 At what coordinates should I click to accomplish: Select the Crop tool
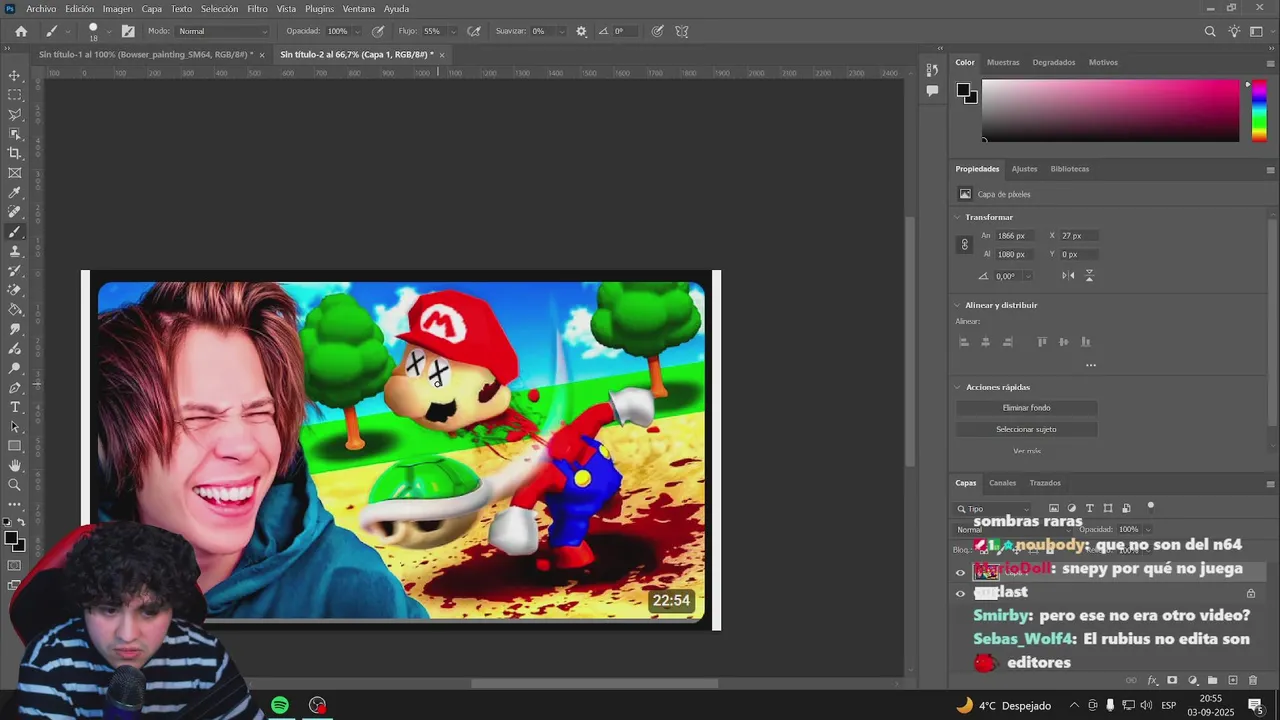click(15, 153)
